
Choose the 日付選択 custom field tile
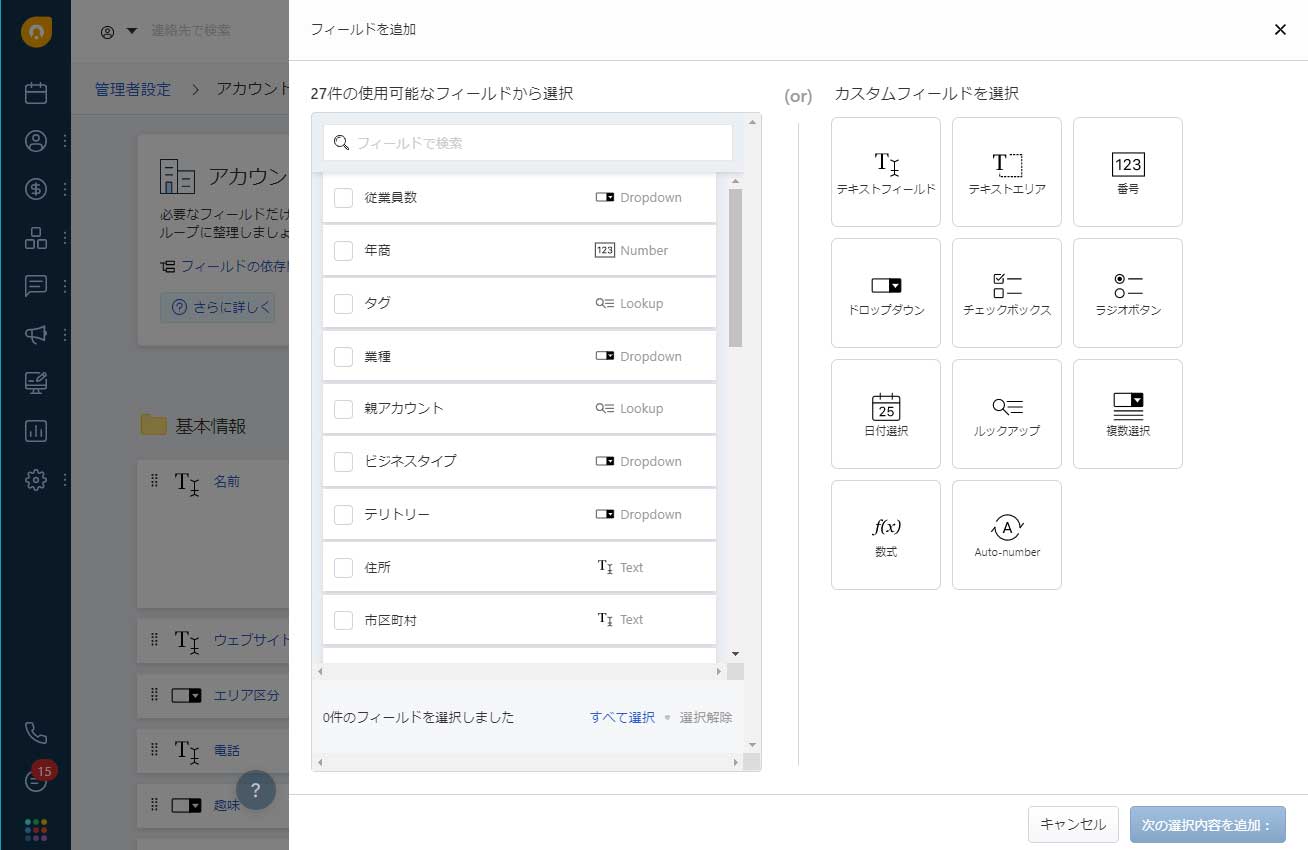pos(886,414)
